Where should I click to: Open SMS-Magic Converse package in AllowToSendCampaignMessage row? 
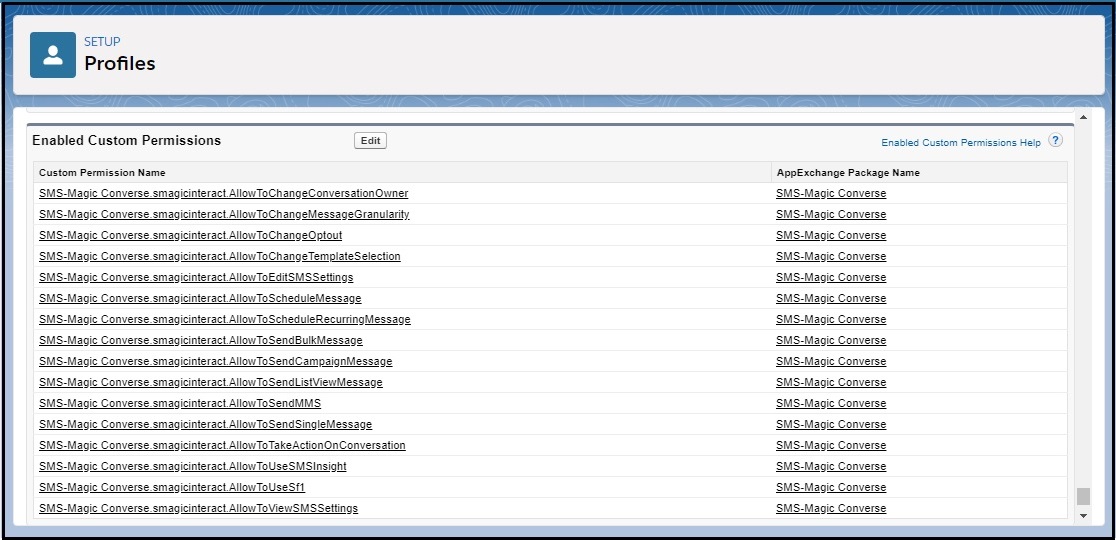click(x=831, y=361)
